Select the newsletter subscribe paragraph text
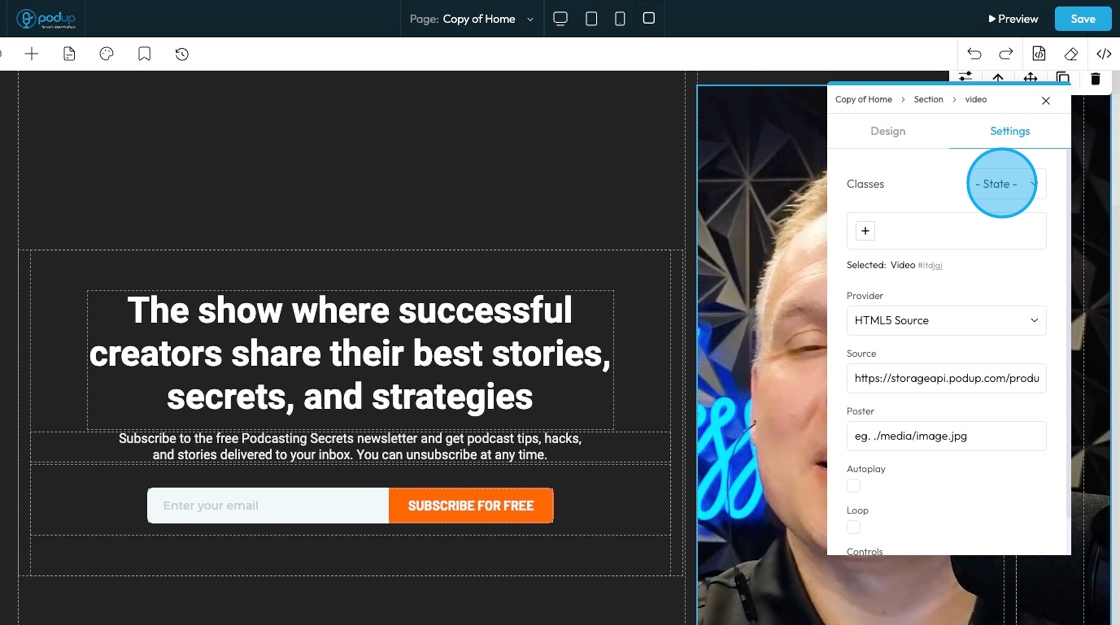Screen dimensions: 1120x625 pyautogui.click(x=350, y=446)
